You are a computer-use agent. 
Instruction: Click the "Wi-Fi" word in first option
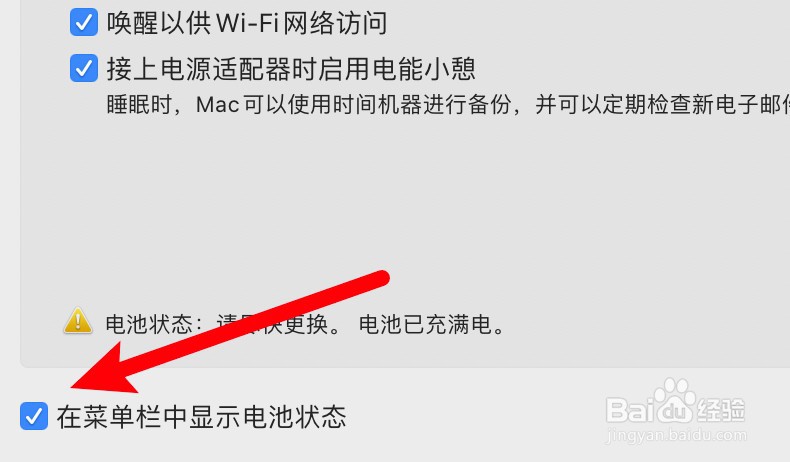point(247,23)
